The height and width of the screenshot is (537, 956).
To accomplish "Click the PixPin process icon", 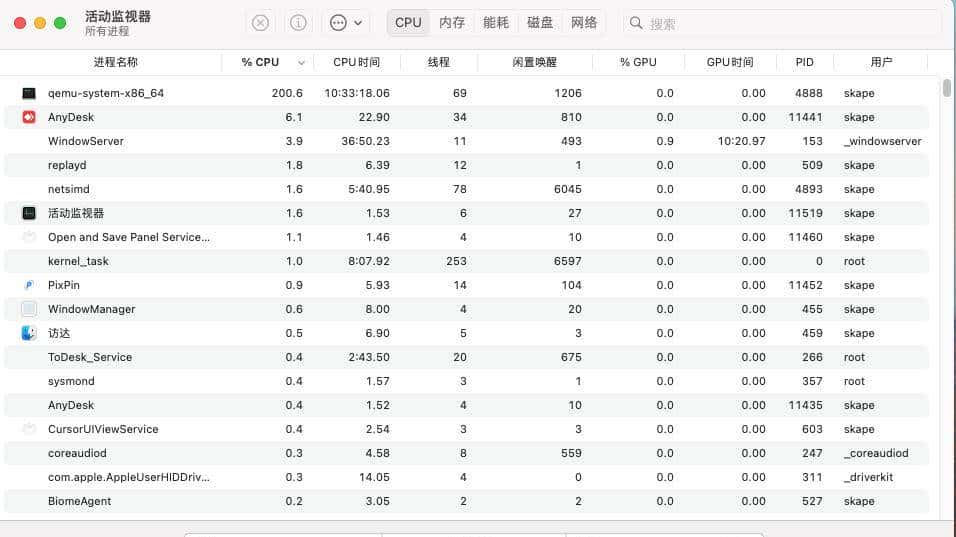I will [29, 285].
